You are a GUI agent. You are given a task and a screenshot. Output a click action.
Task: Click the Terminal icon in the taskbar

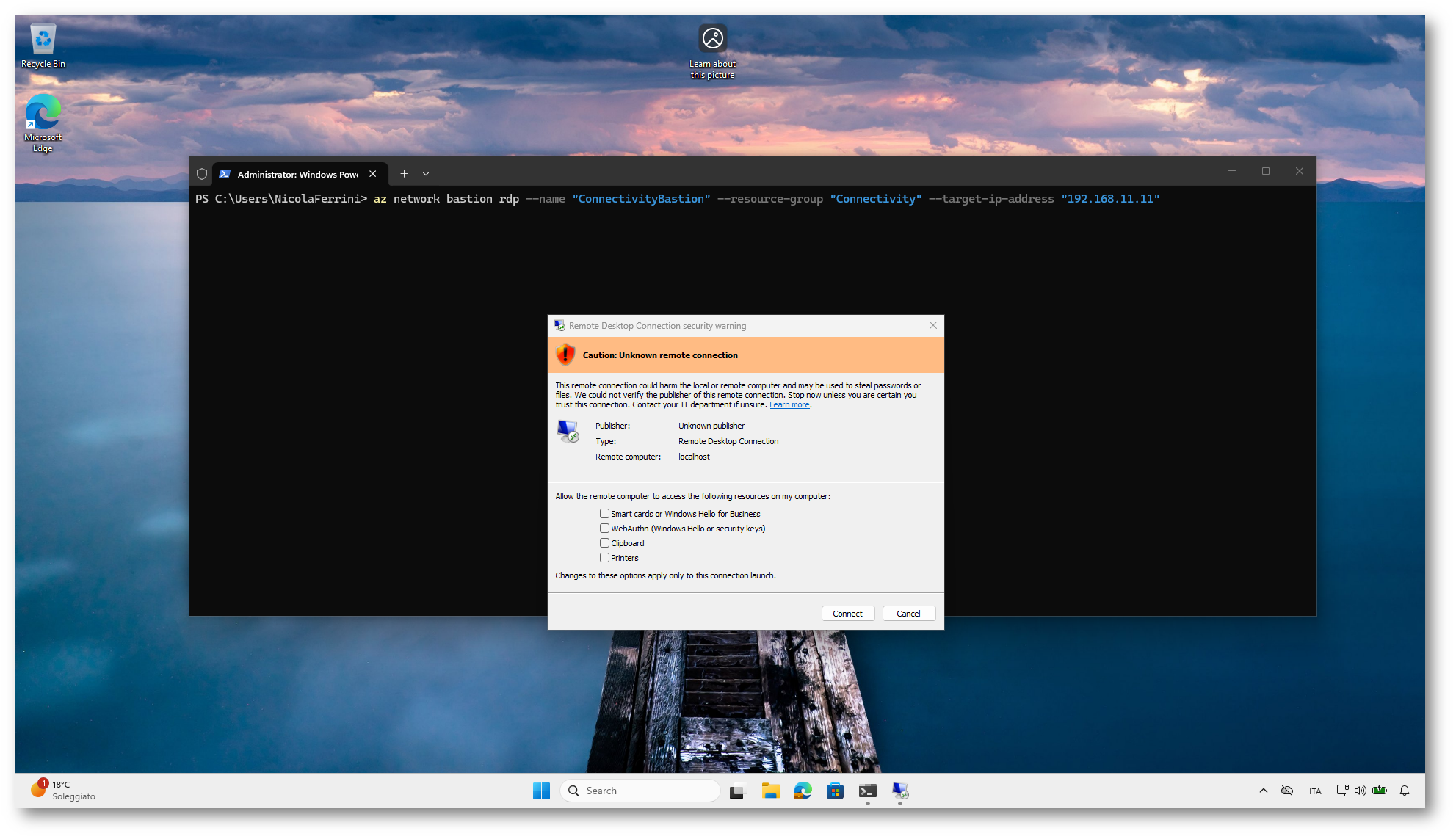867,791
